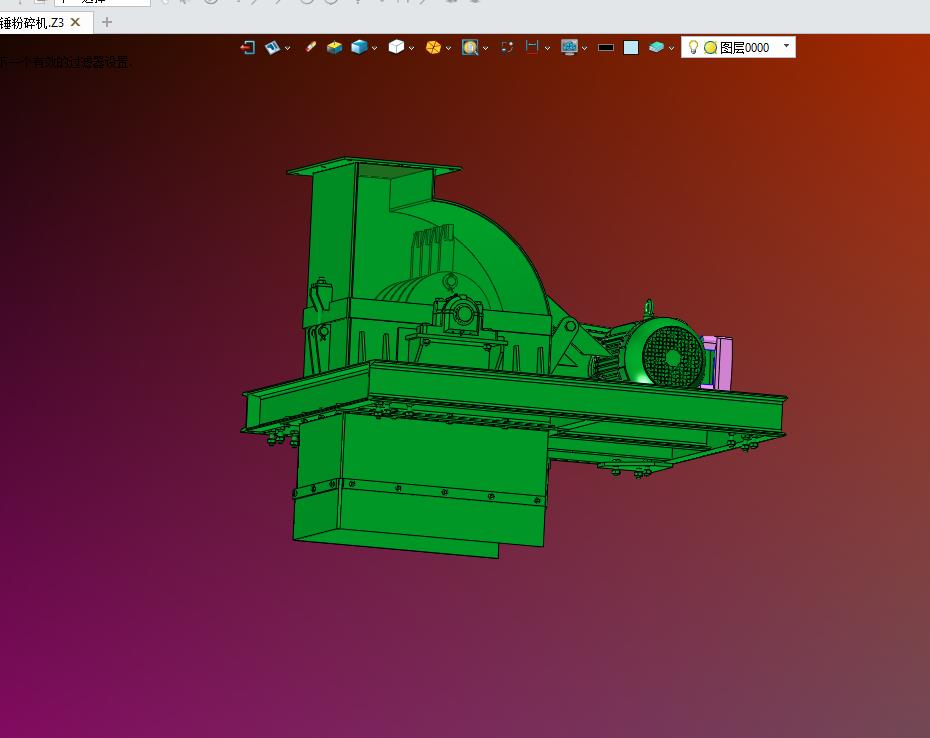Click the blue shaded cube display icon
Image resolution: width=930 pixels, height=738 pixels.
click(x=359, y=47)
